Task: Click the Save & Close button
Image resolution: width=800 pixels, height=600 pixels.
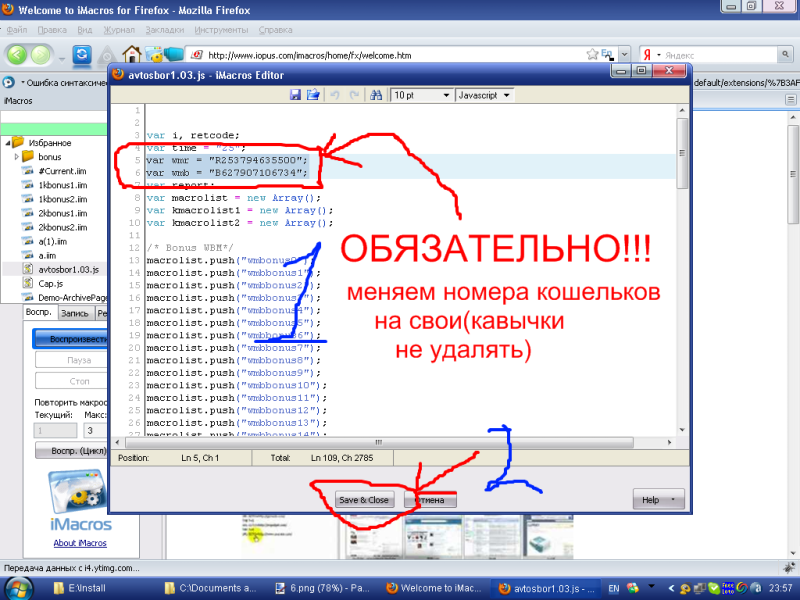Action: point(364,500)
